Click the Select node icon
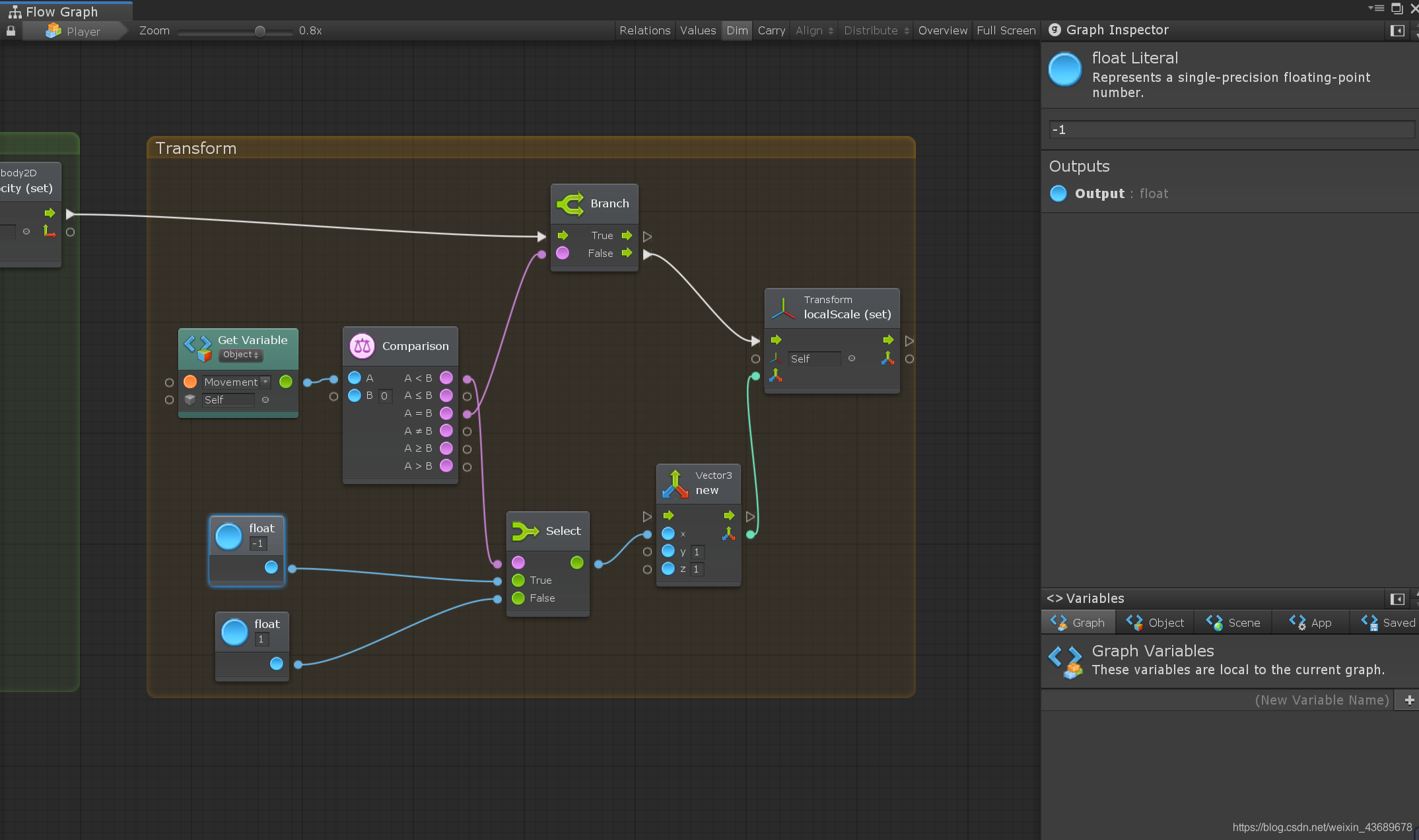 coord(523,530)
